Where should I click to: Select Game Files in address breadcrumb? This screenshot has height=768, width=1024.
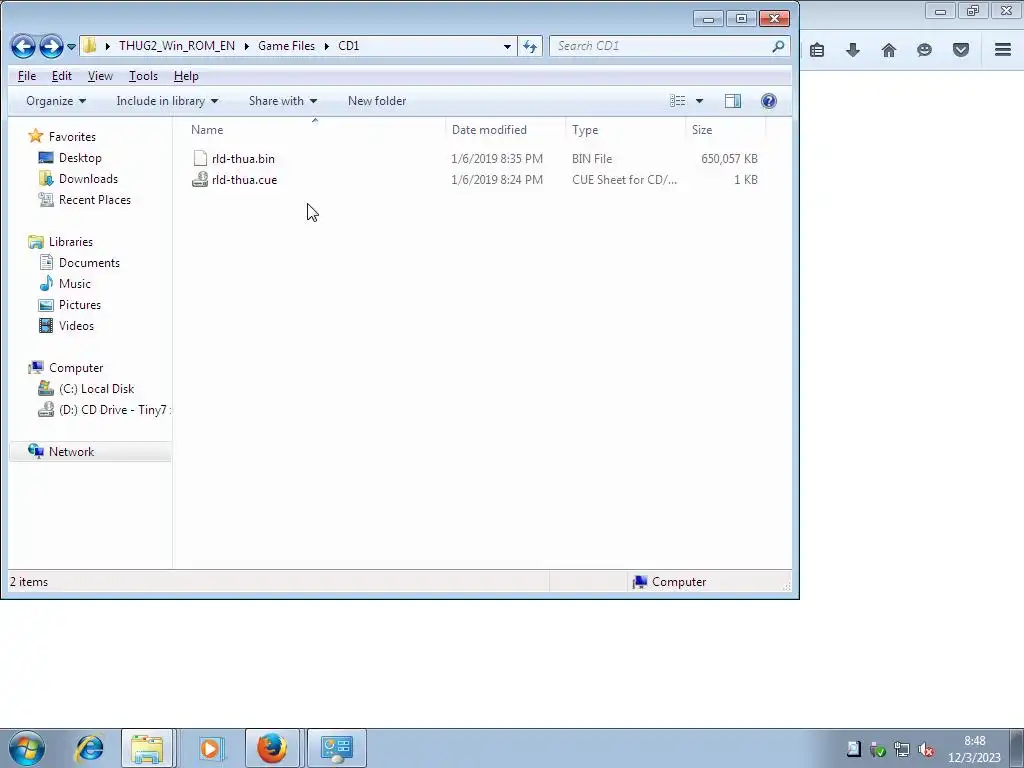(x=286, y=46)
